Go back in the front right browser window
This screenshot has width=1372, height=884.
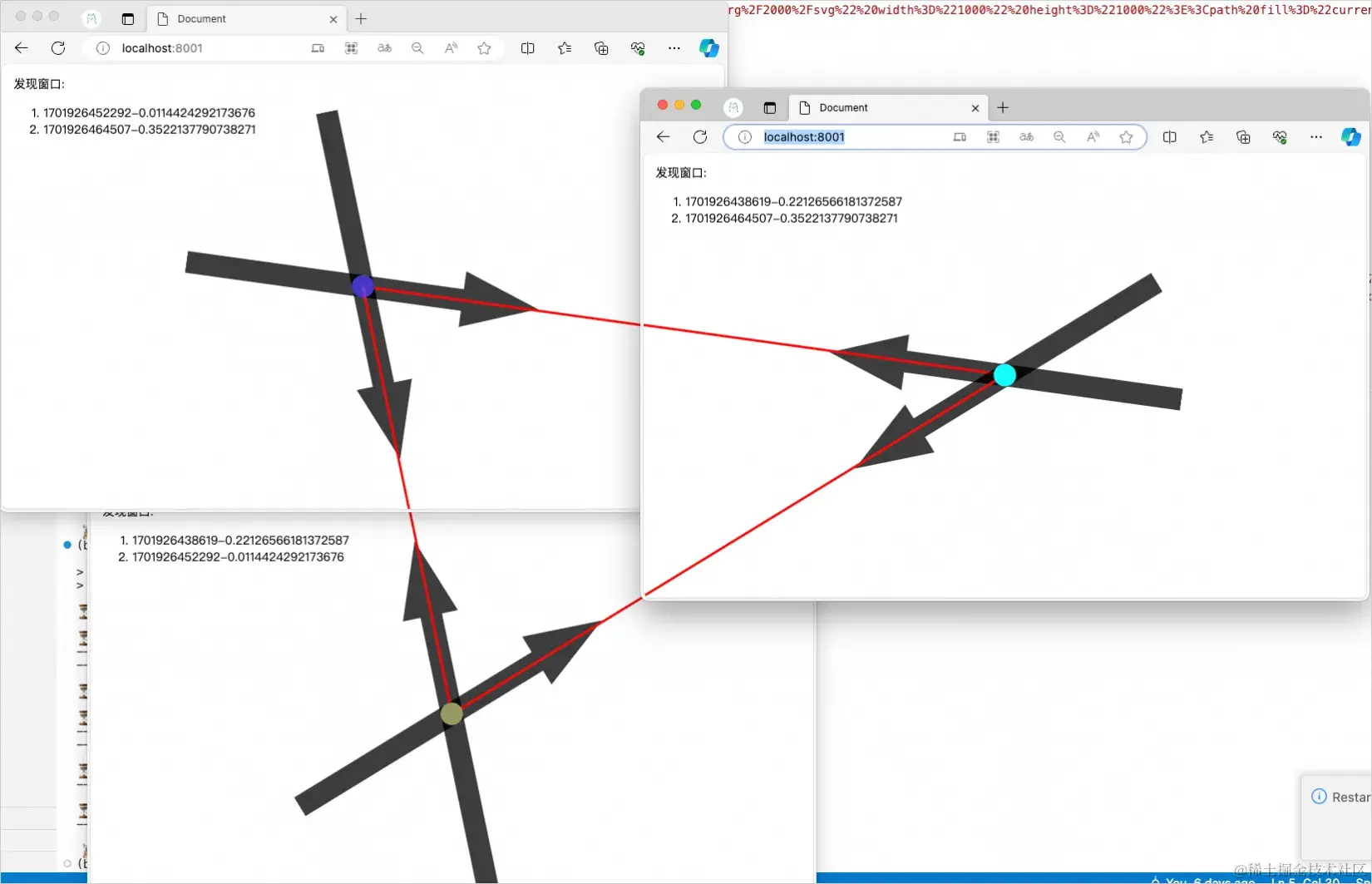tap(663, 137)
